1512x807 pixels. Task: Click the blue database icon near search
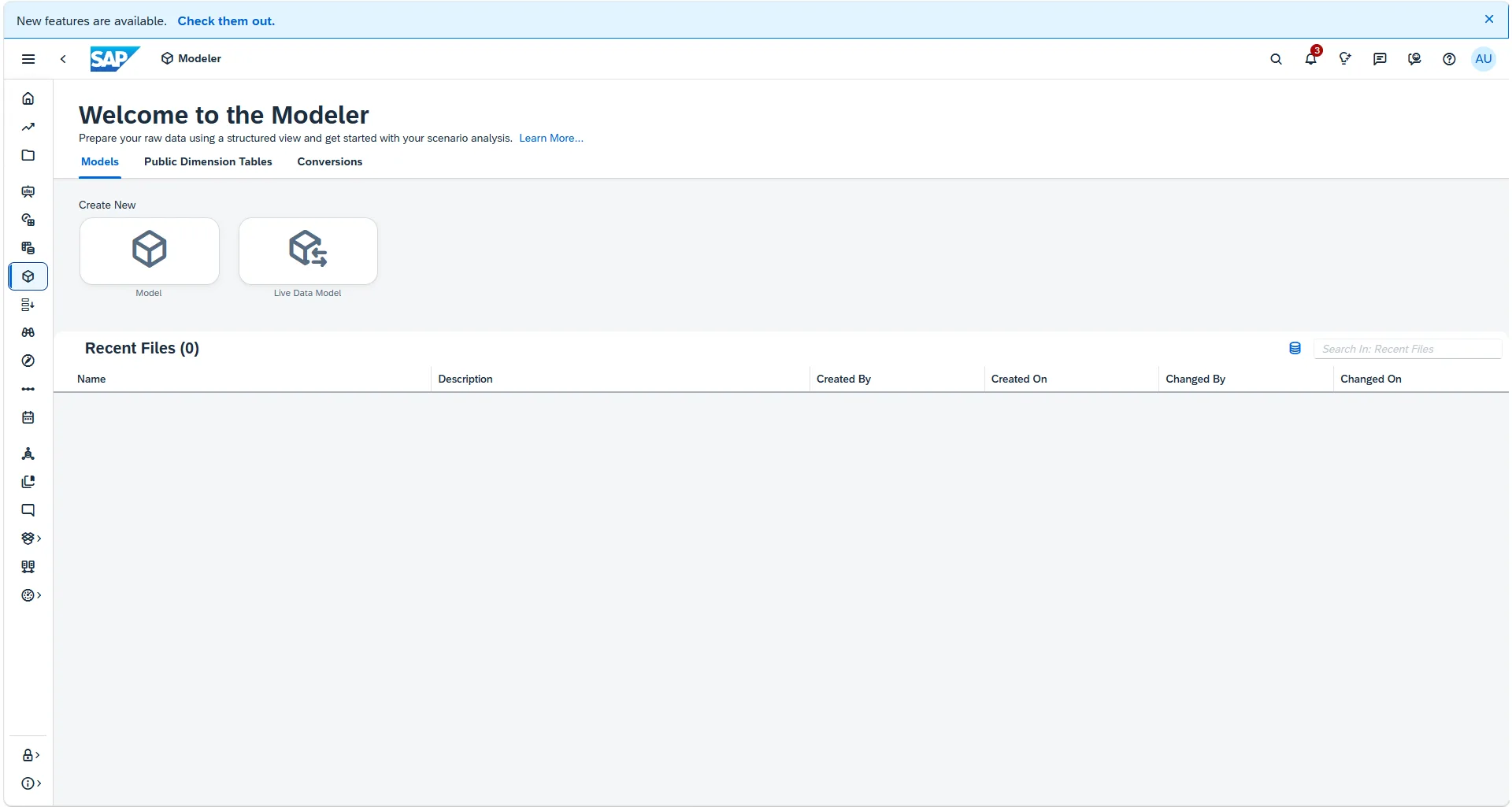[1295, 348]
